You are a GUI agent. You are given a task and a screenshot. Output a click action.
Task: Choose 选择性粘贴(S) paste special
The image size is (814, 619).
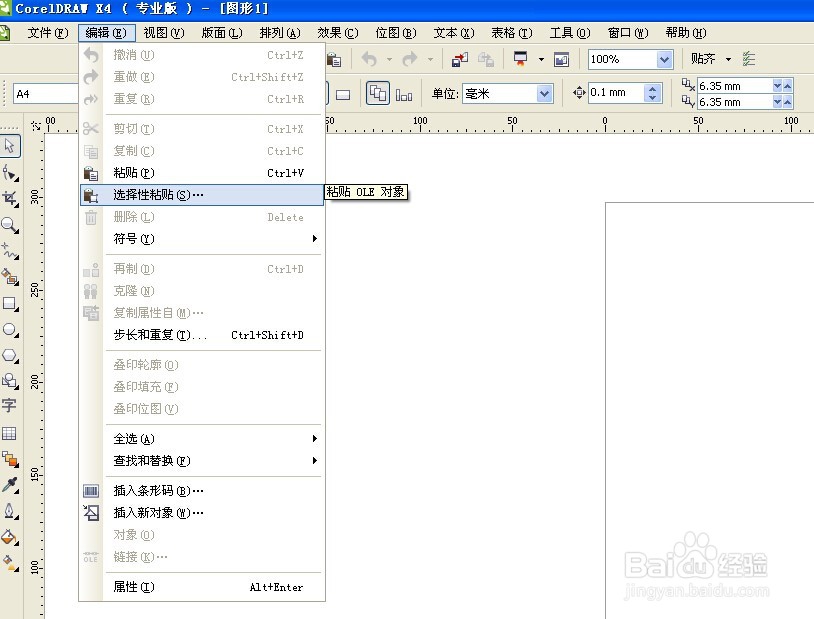(x=201, y=195)
